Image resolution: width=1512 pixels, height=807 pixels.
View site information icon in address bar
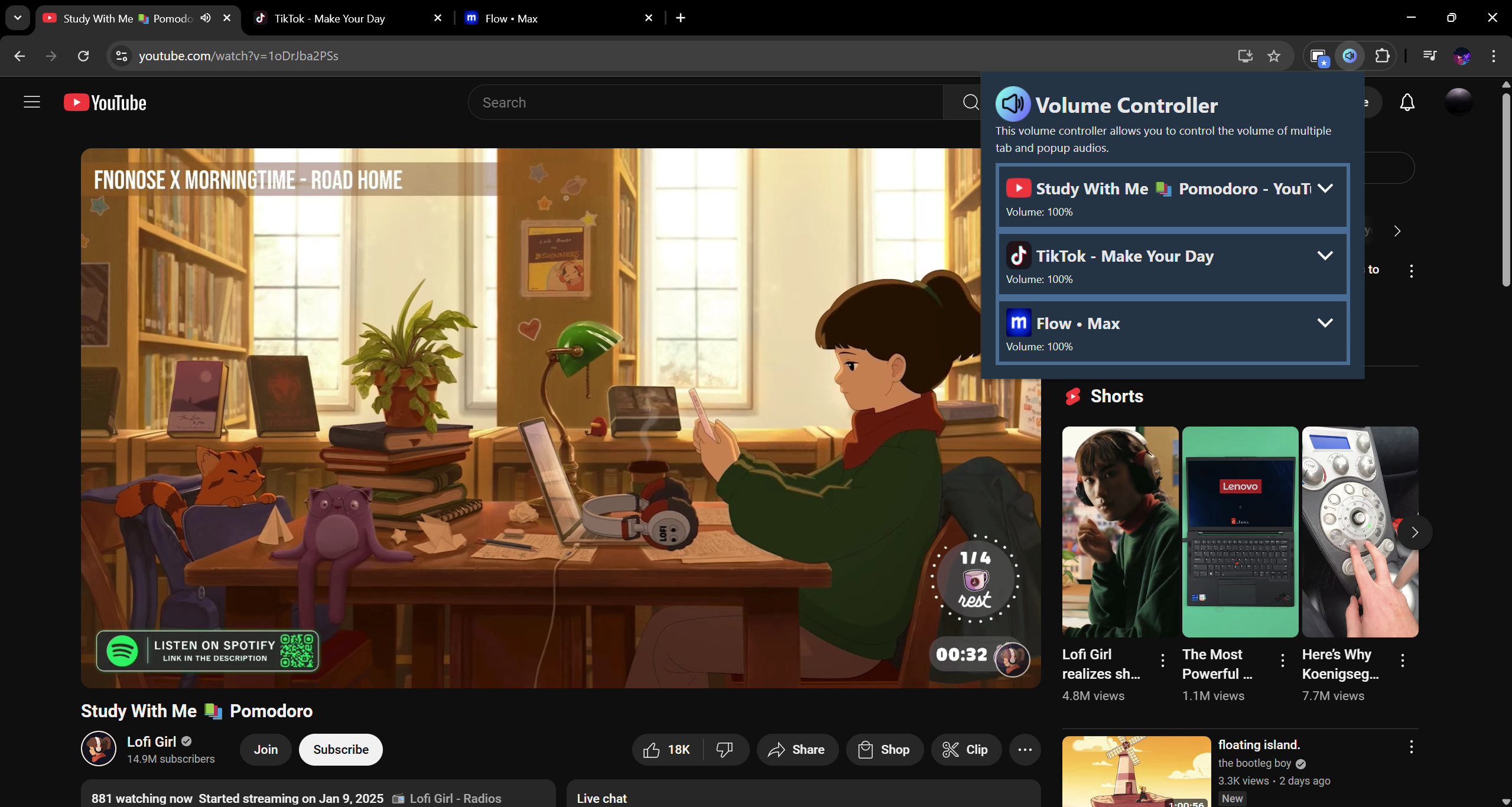pyautogui.click(x=121, y=56)
